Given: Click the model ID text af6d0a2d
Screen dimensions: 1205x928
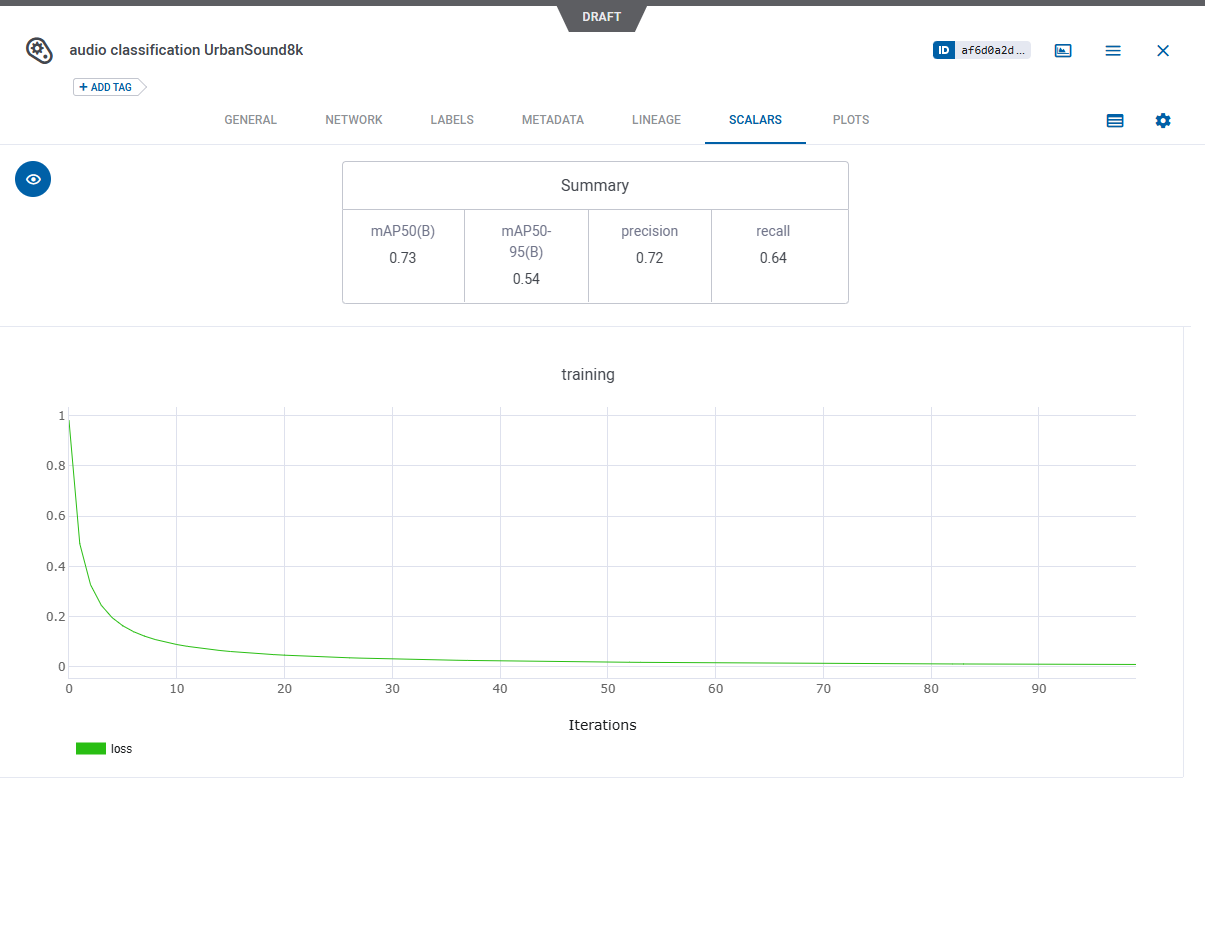Looking at the screenshot, I should click(x=992, y=50).
